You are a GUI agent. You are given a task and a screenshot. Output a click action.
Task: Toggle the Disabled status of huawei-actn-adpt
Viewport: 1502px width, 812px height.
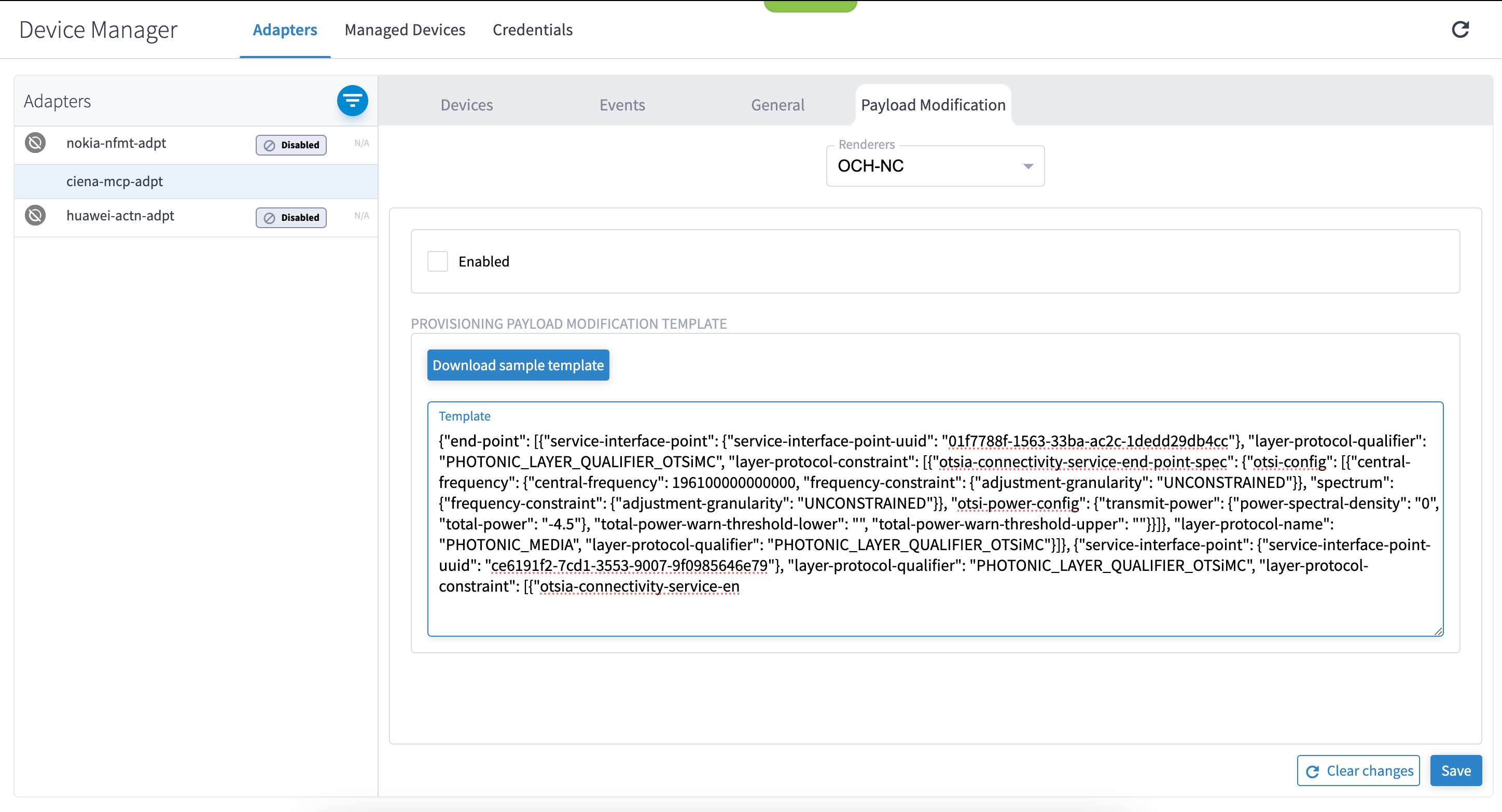coord(290,217)
